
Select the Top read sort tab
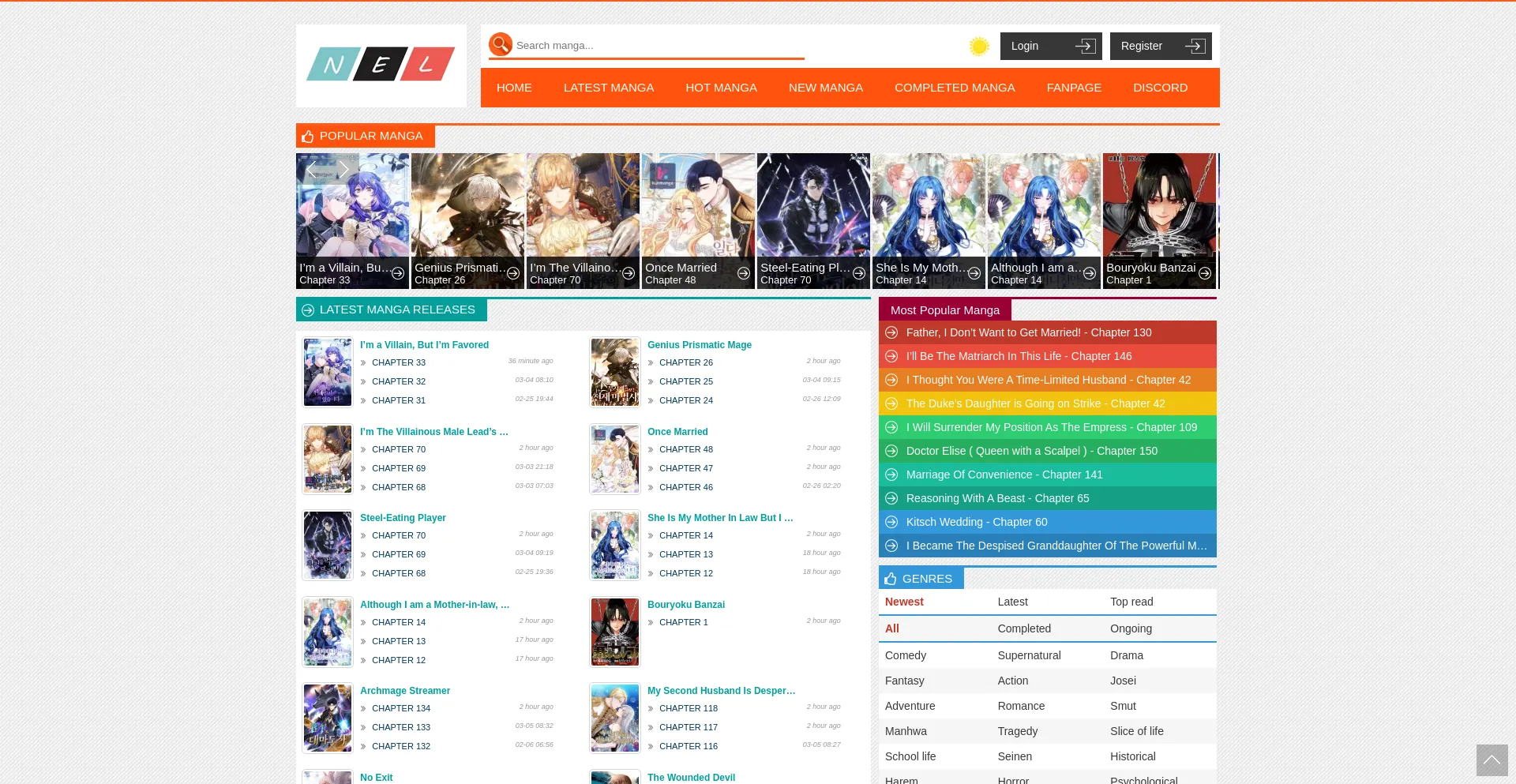coord(1131,602)
